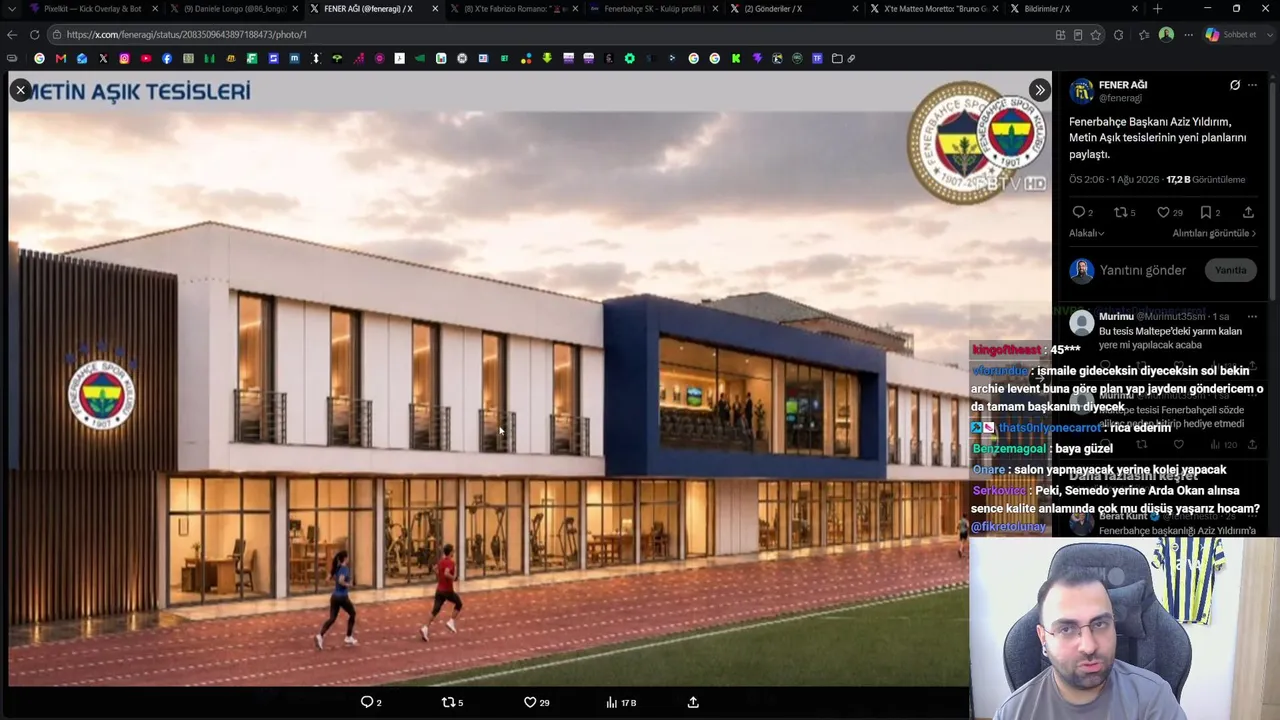Open the Gmail bookmark
Viewport: 1280px width, 720px height.
(61, 58)
